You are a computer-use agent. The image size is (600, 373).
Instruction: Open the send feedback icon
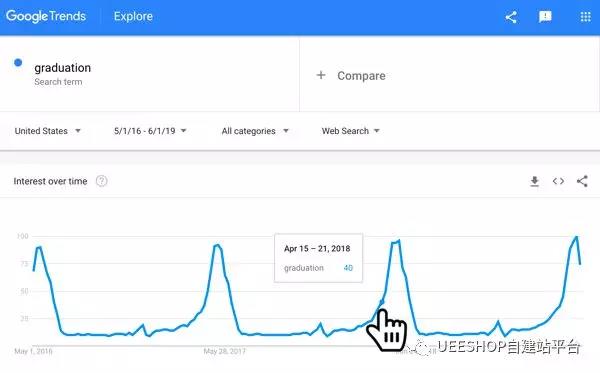pyautogui.click(x=545, y=17)
